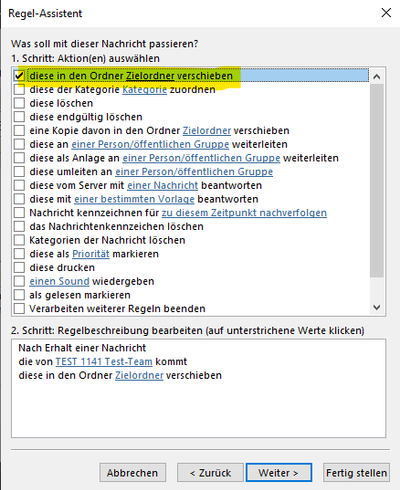Screen dimensions: 400x490
Task: Enable the 'diese löschen' checkbox
Action: tap(19, 103)
